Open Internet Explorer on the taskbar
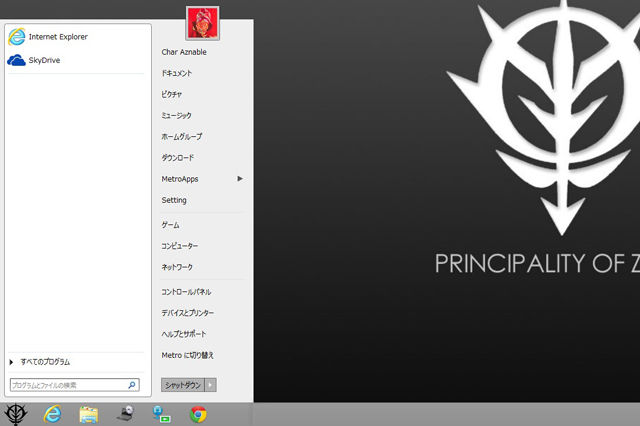 pyautogui.click(x=52, y=415)
